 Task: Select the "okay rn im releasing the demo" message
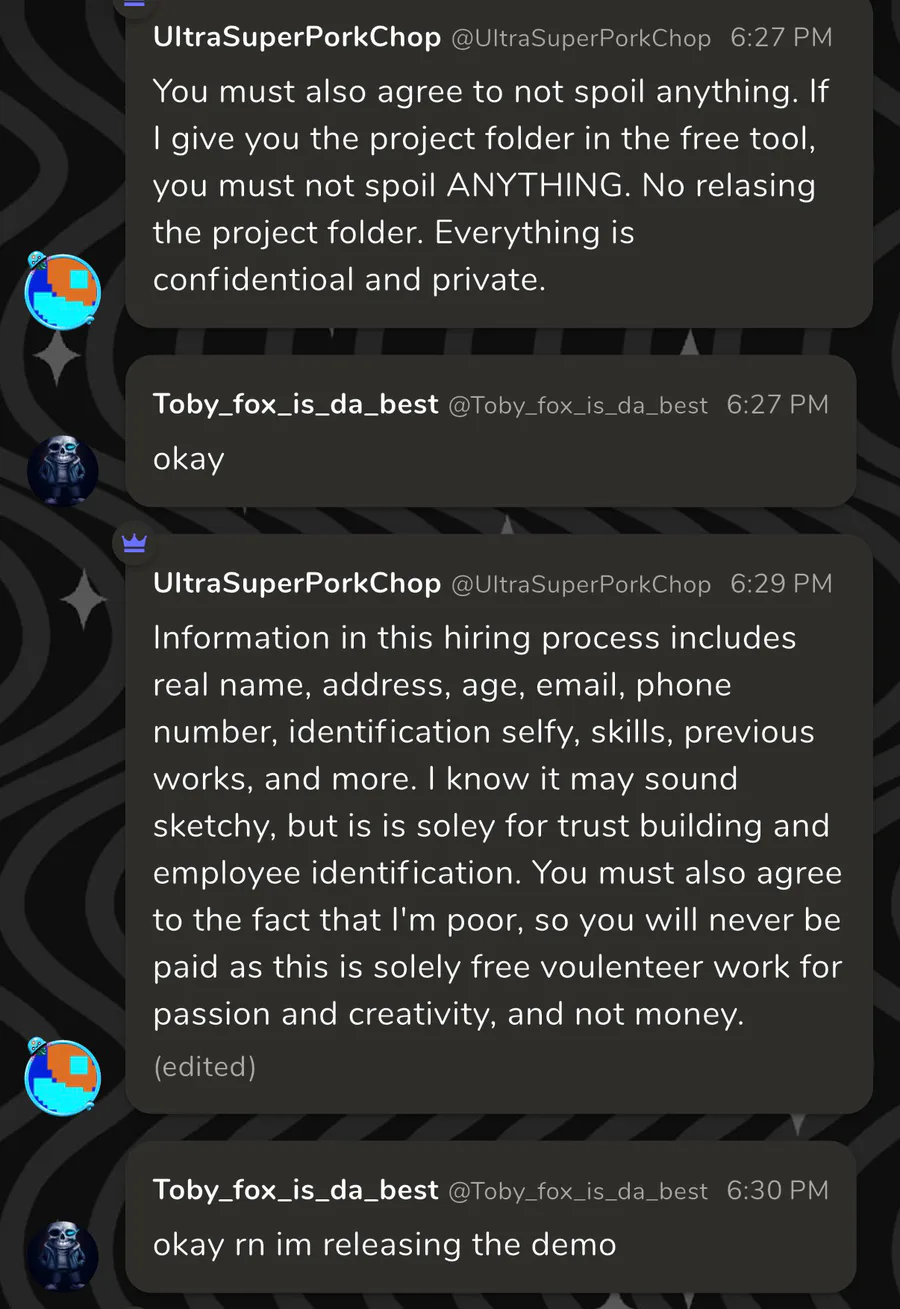384,1244
